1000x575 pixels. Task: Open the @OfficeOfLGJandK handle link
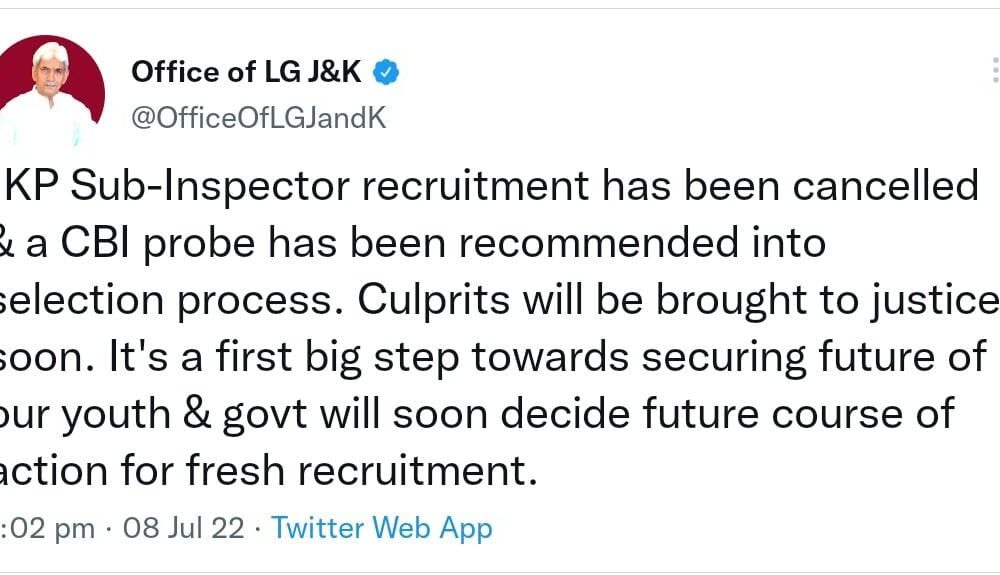258,117
